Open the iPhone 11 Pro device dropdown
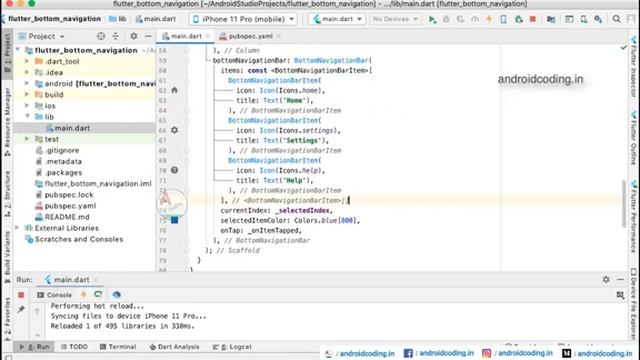This screenshot has height=360, width=640. click(243, 19)
